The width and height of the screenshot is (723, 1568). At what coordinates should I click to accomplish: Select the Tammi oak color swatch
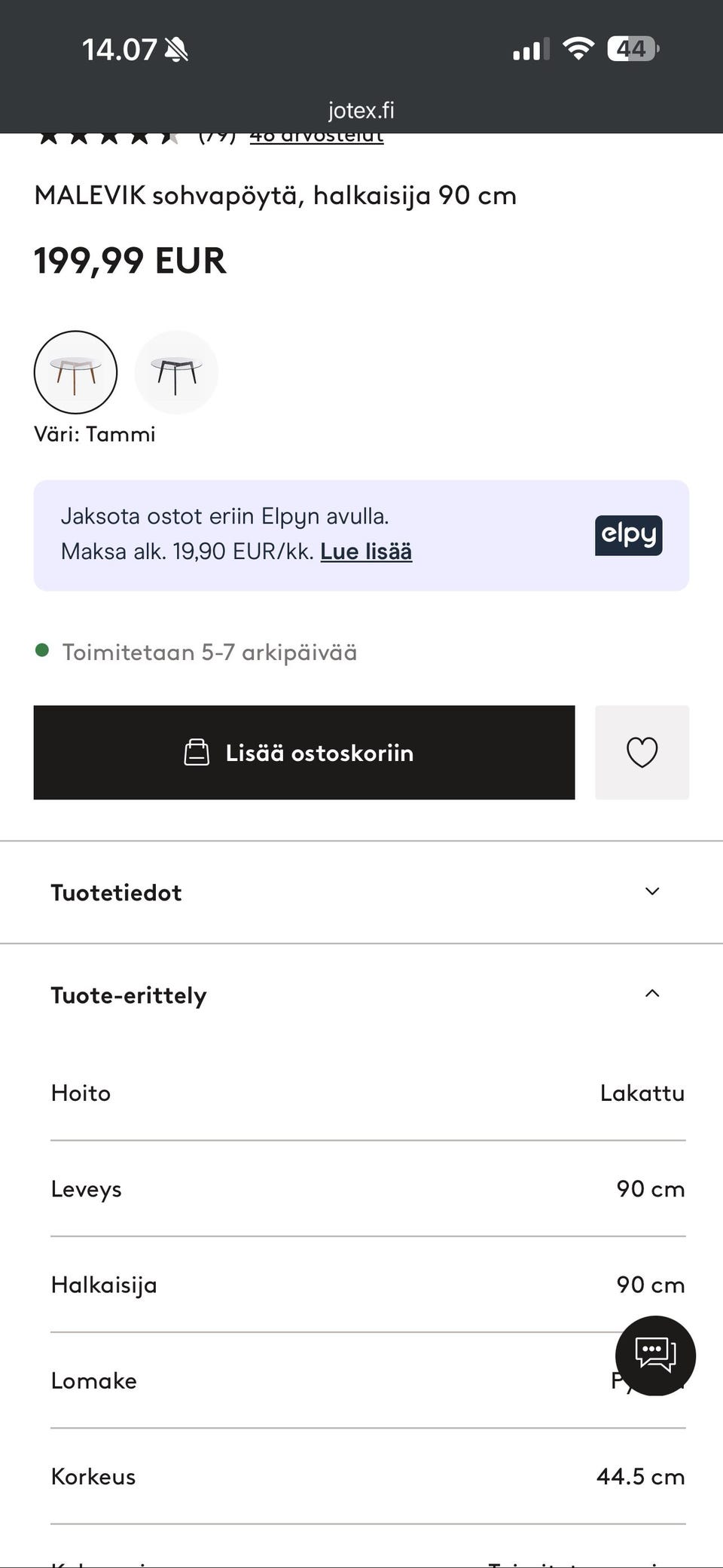tap(75, 372)
